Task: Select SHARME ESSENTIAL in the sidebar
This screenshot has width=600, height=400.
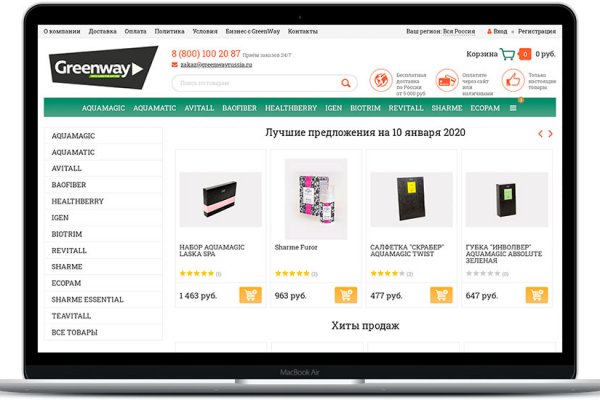Action: pos(87,300)
